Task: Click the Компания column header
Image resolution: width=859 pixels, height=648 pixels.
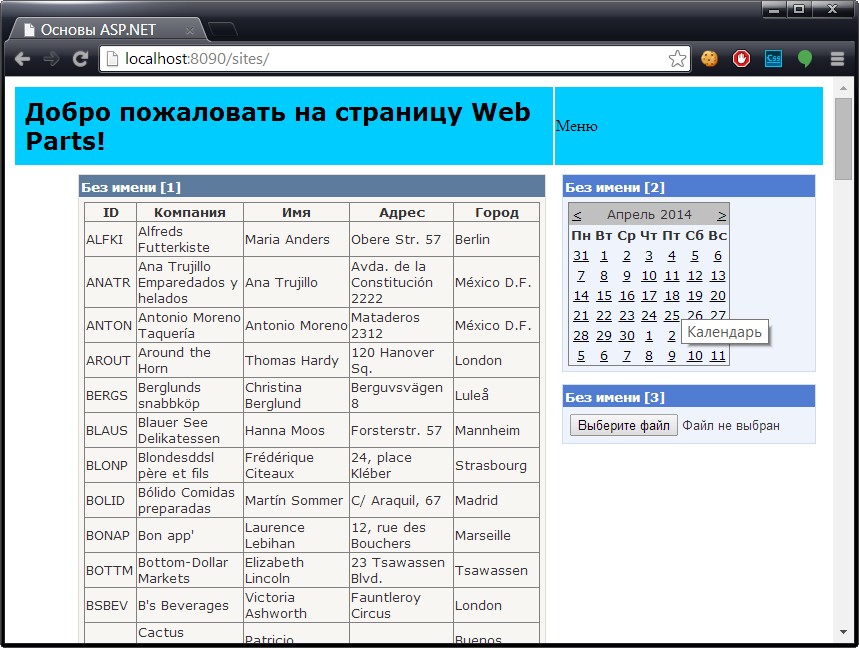Action: click(x=190, y=213)
